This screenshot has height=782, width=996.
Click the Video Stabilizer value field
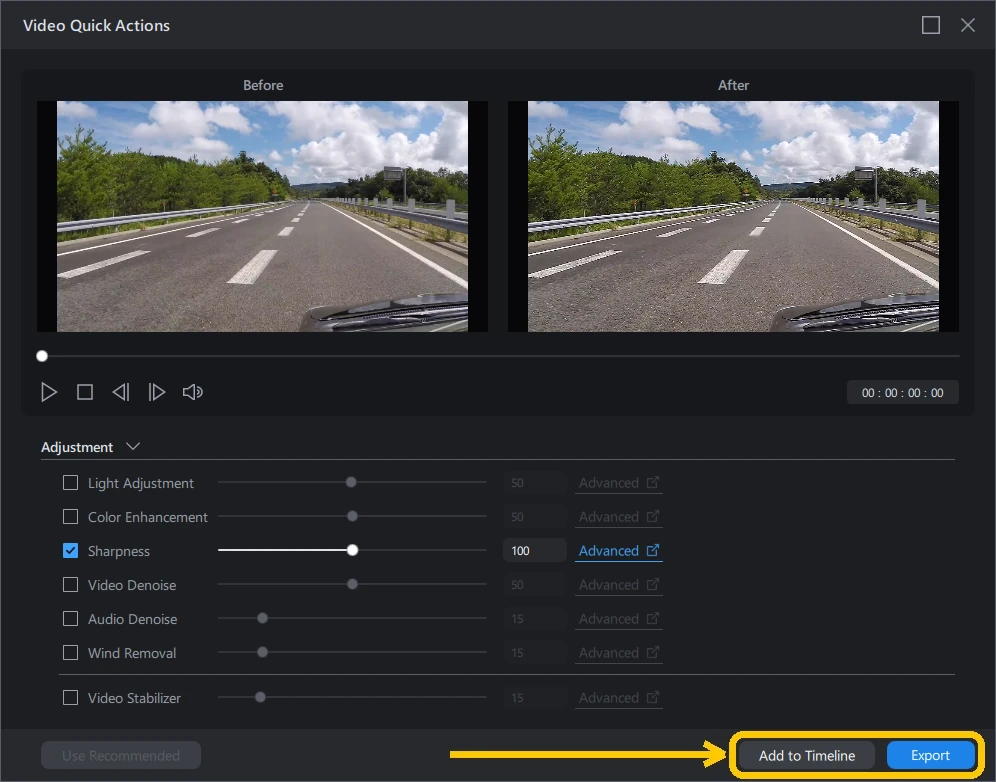[x=535, y=698]
